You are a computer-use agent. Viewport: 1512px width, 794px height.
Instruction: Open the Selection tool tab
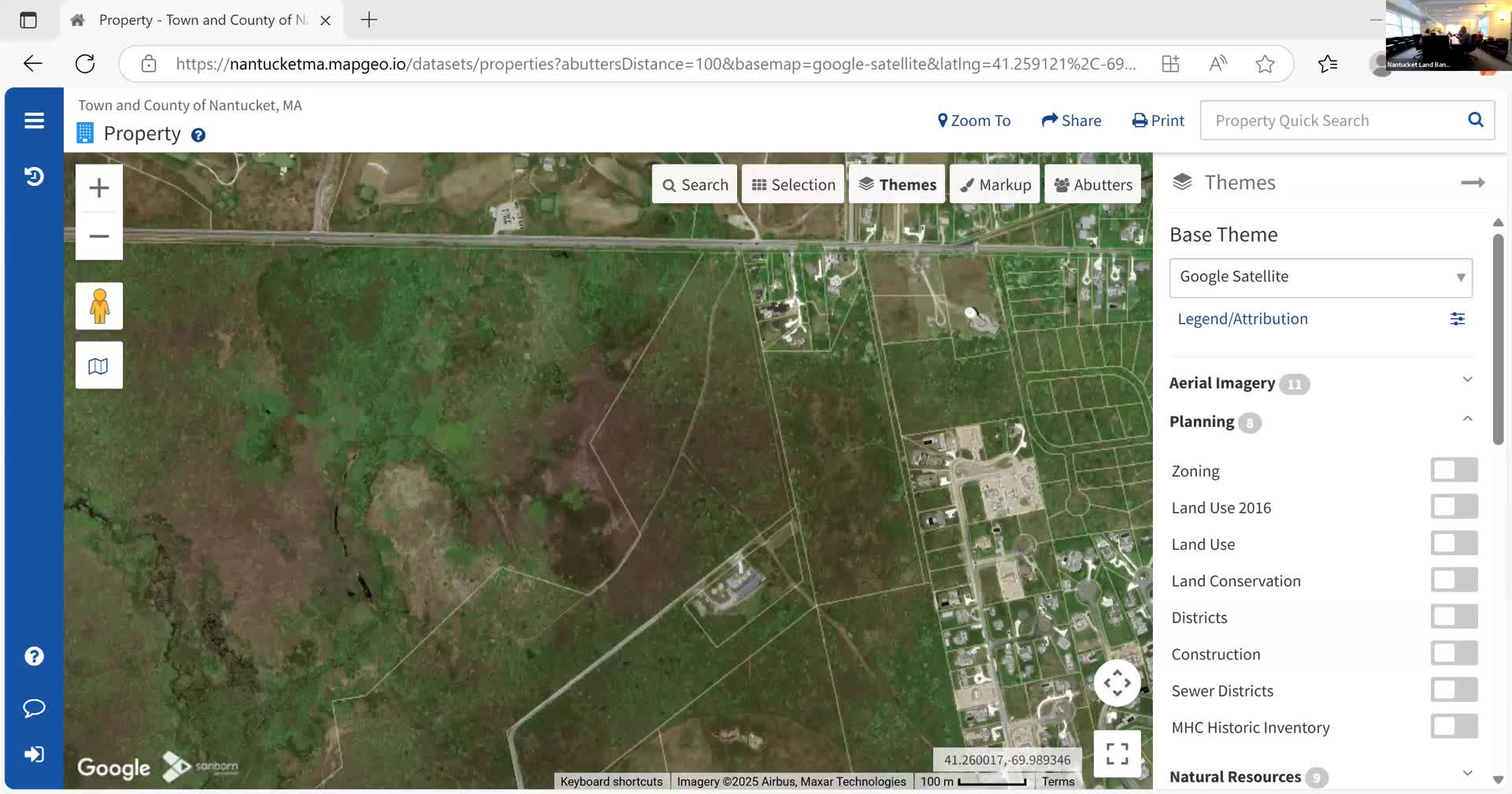[793, 184]
